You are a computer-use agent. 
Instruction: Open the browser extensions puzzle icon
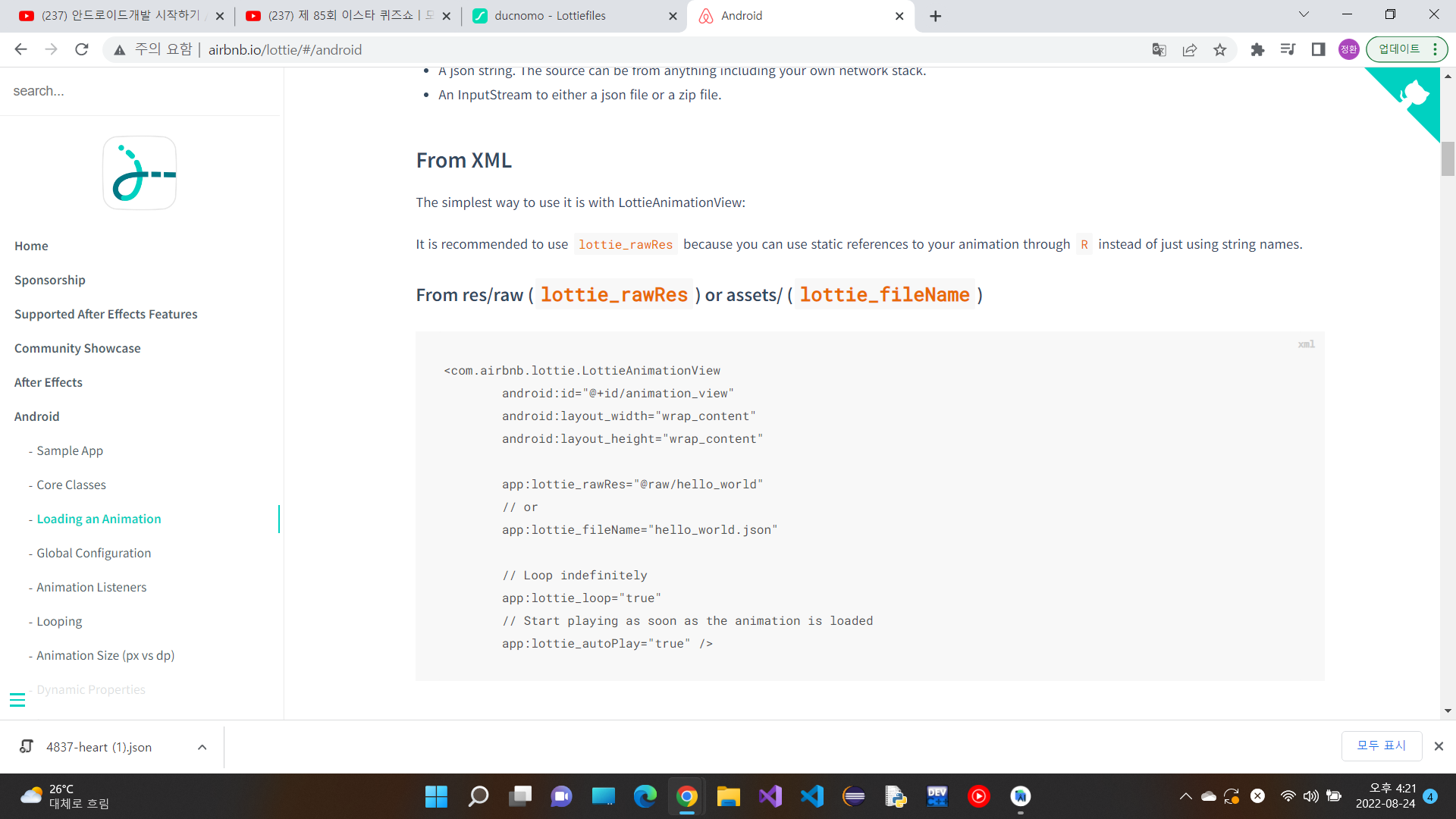point(1257,50)
